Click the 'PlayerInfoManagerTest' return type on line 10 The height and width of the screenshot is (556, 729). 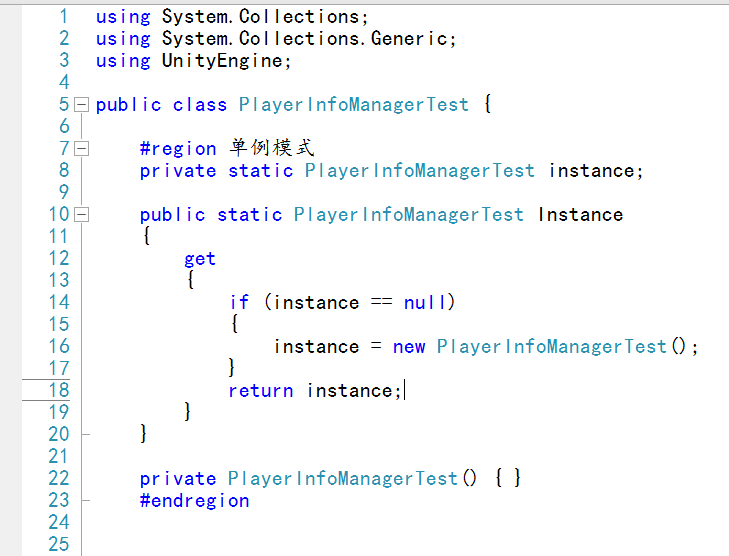[x=409, y=215]
